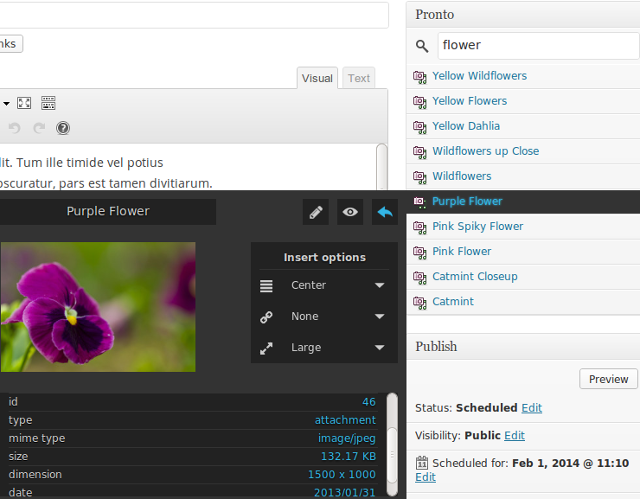
Task: Click media icon beside Yellow Flowers
Action: 420,102
